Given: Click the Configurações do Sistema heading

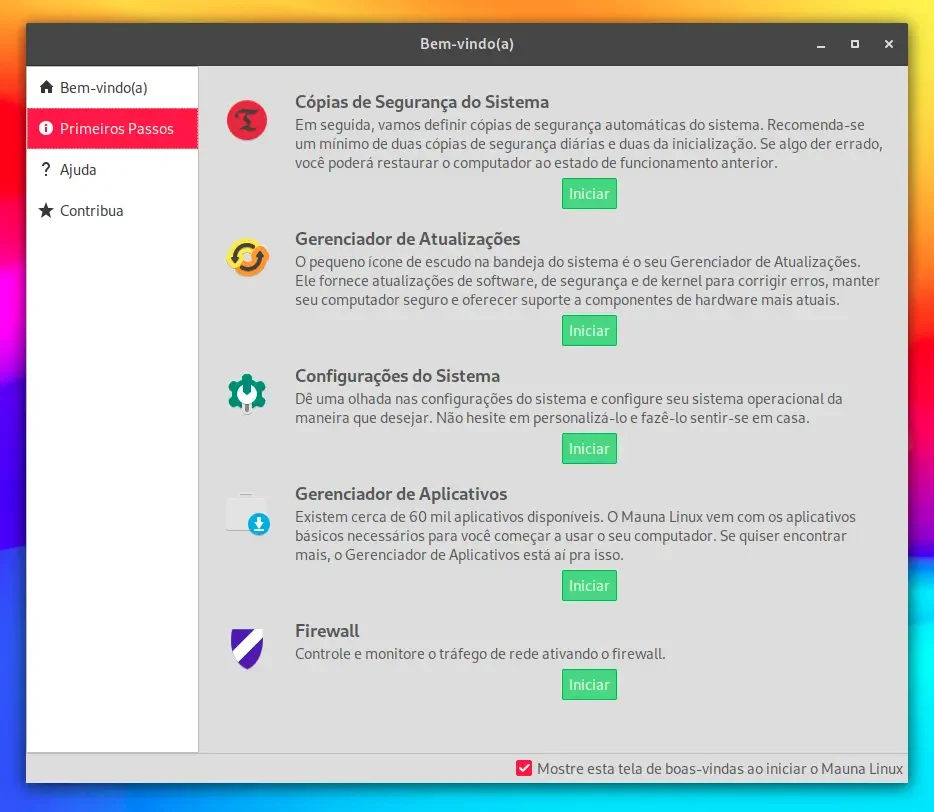Looking at the screenshot, I should coord(397,376).
